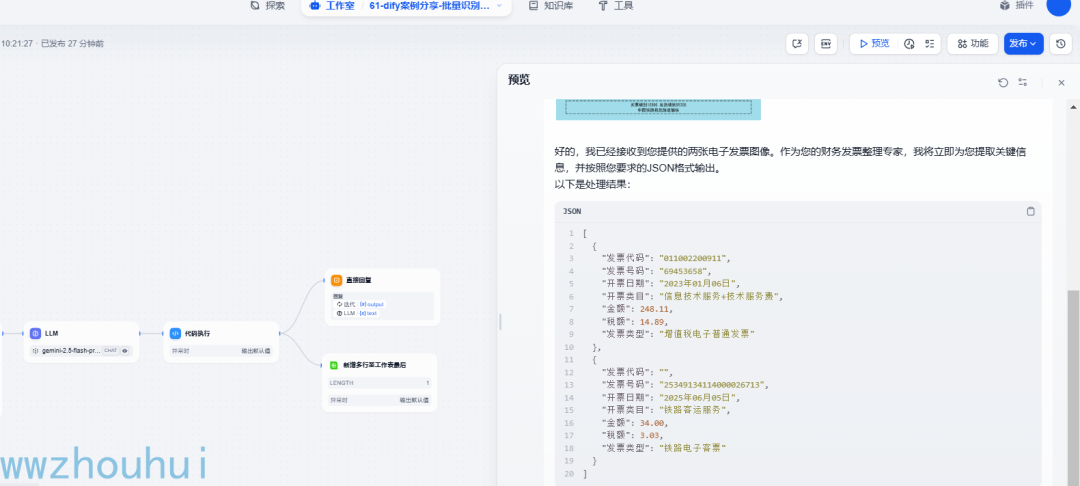The width and height of the screenshot is (1080, 486).
Task: Click the 直接回复 orange icon
Action: pos(337,280)
